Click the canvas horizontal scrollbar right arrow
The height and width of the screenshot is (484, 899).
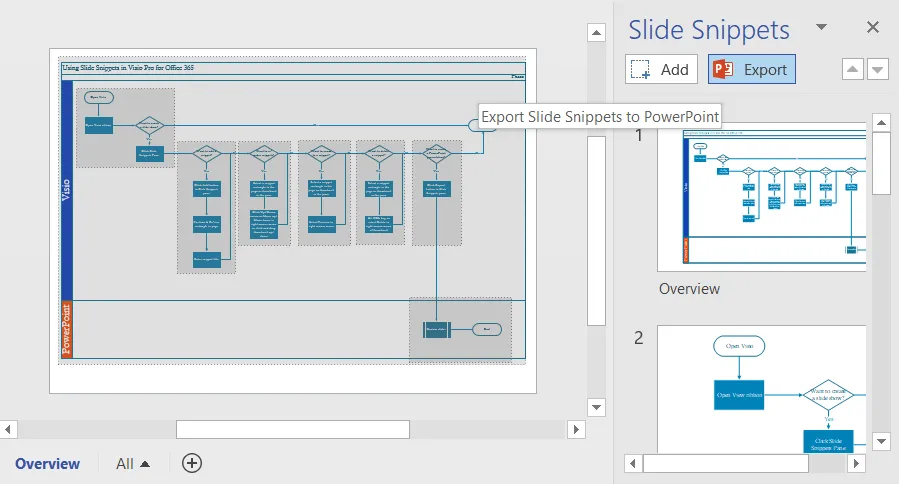[x=576, y=429]
